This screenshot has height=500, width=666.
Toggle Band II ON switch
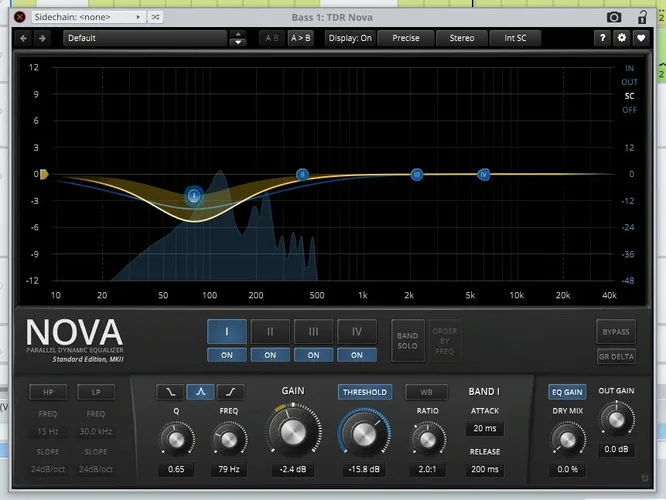point(270,355)
